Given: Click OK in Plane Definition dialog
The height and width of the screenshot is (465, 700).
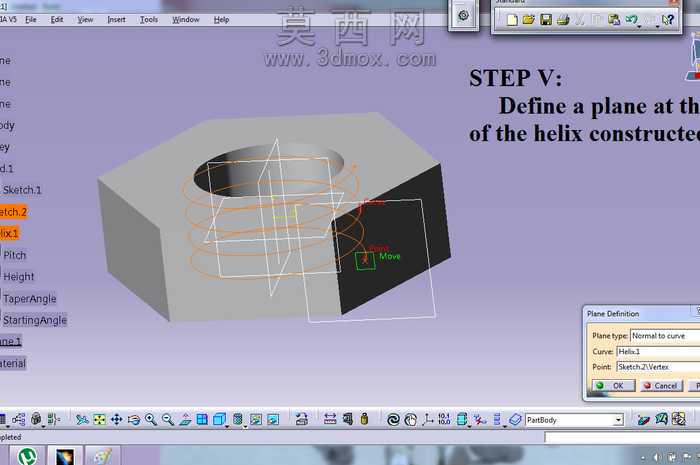Looking at the screenshot, I should coord(613,386).
